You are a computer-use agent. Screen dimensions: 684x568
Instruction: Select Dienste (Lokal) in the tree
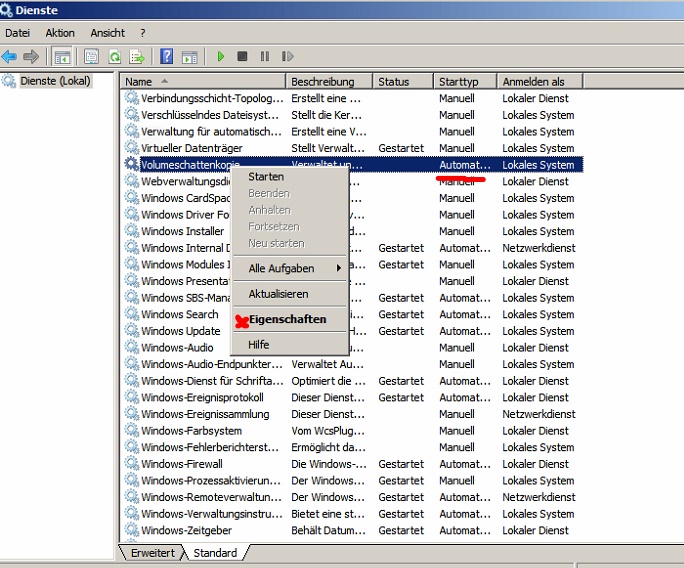(x=55, y=81)
